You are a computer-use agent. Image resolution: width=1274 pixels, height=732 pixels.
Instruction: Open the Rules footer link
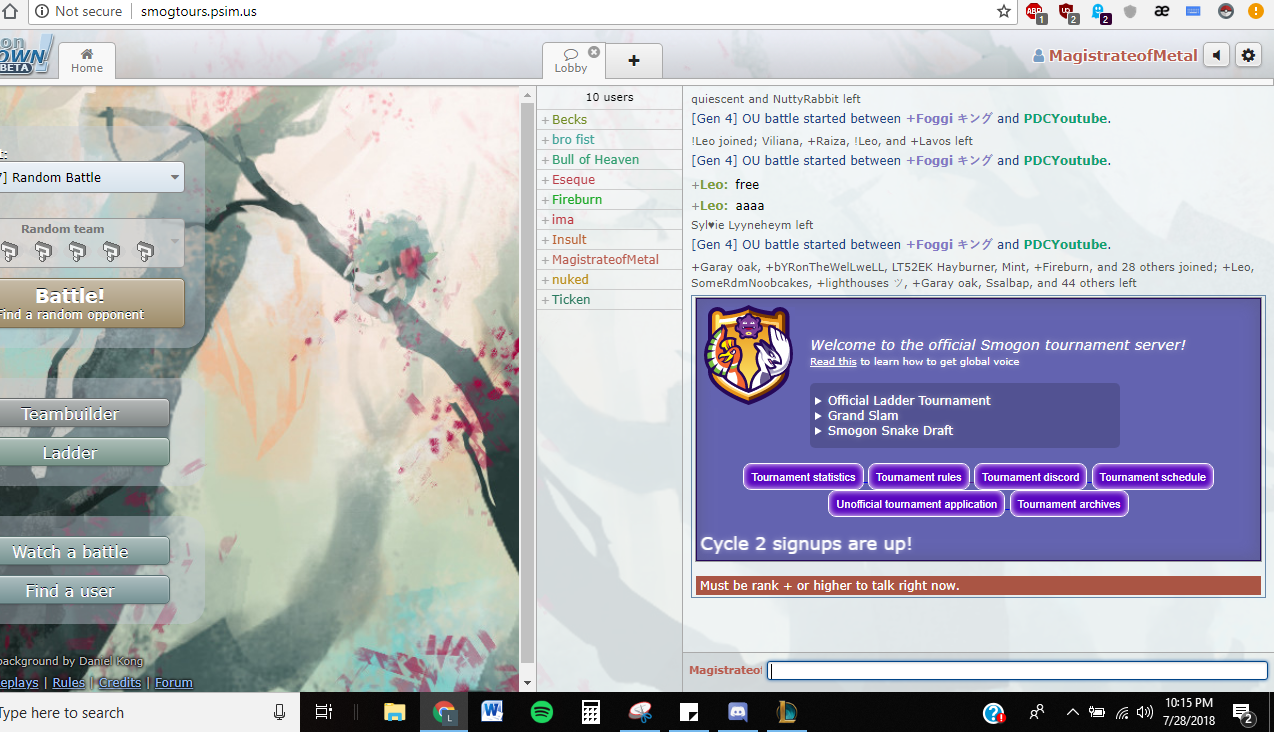click(69, 682)
